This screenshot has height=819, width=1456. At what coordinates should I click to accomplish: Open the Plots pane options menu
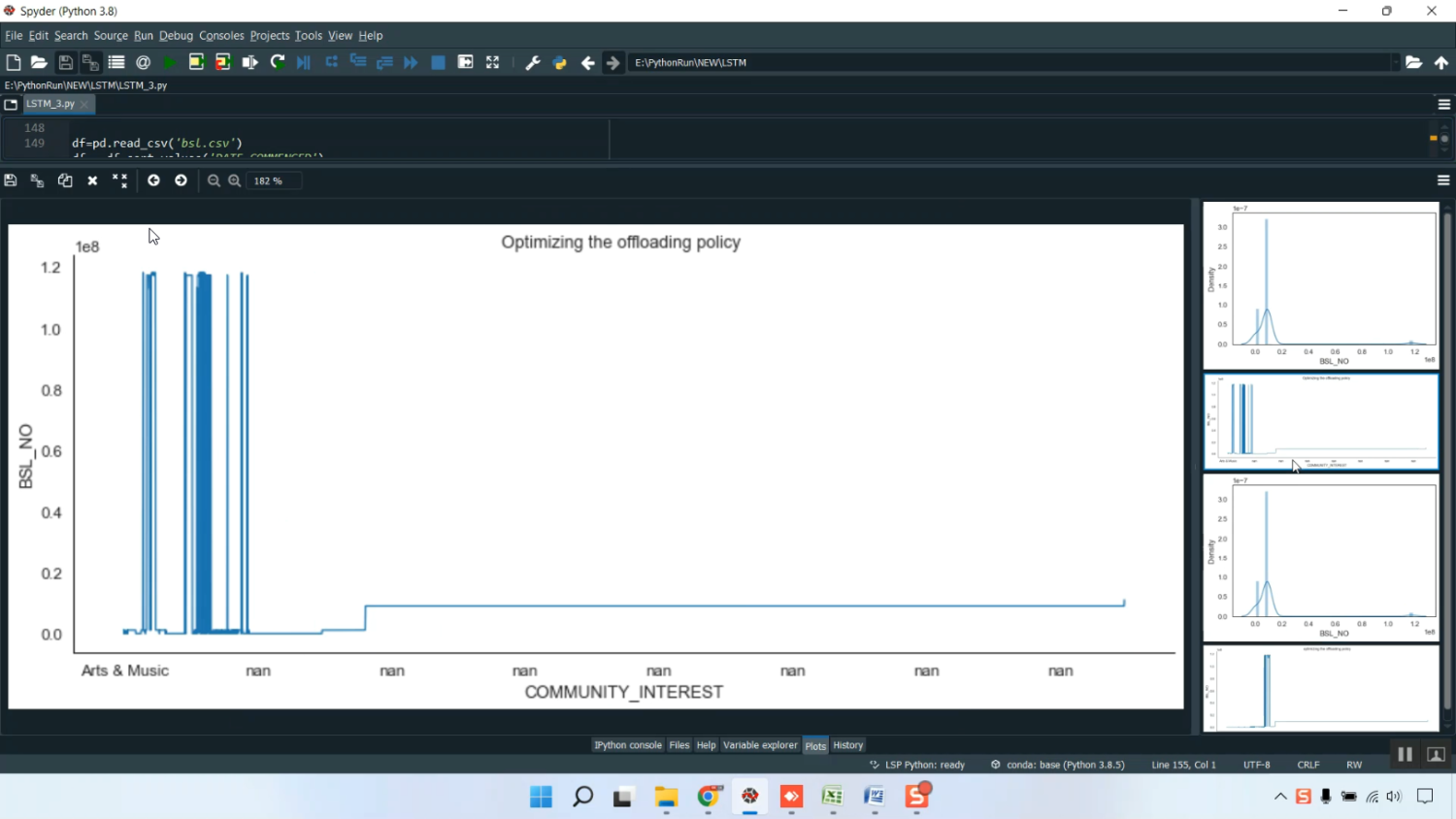coord(1443,180)
